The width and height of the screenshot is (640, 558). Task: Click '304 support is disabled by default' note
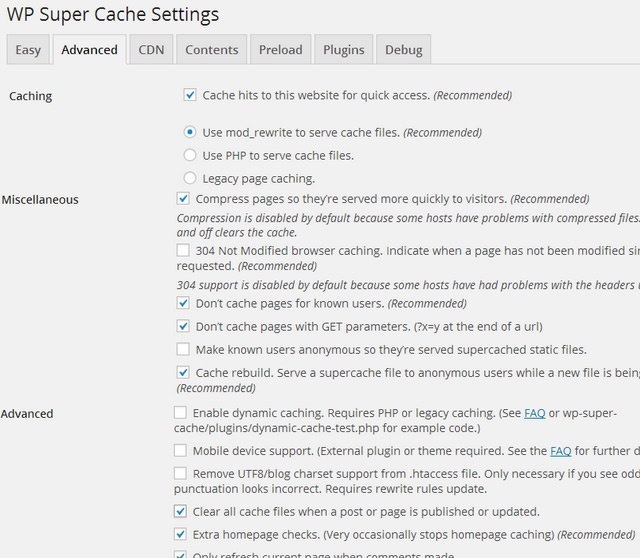click(x=408, y=285)
